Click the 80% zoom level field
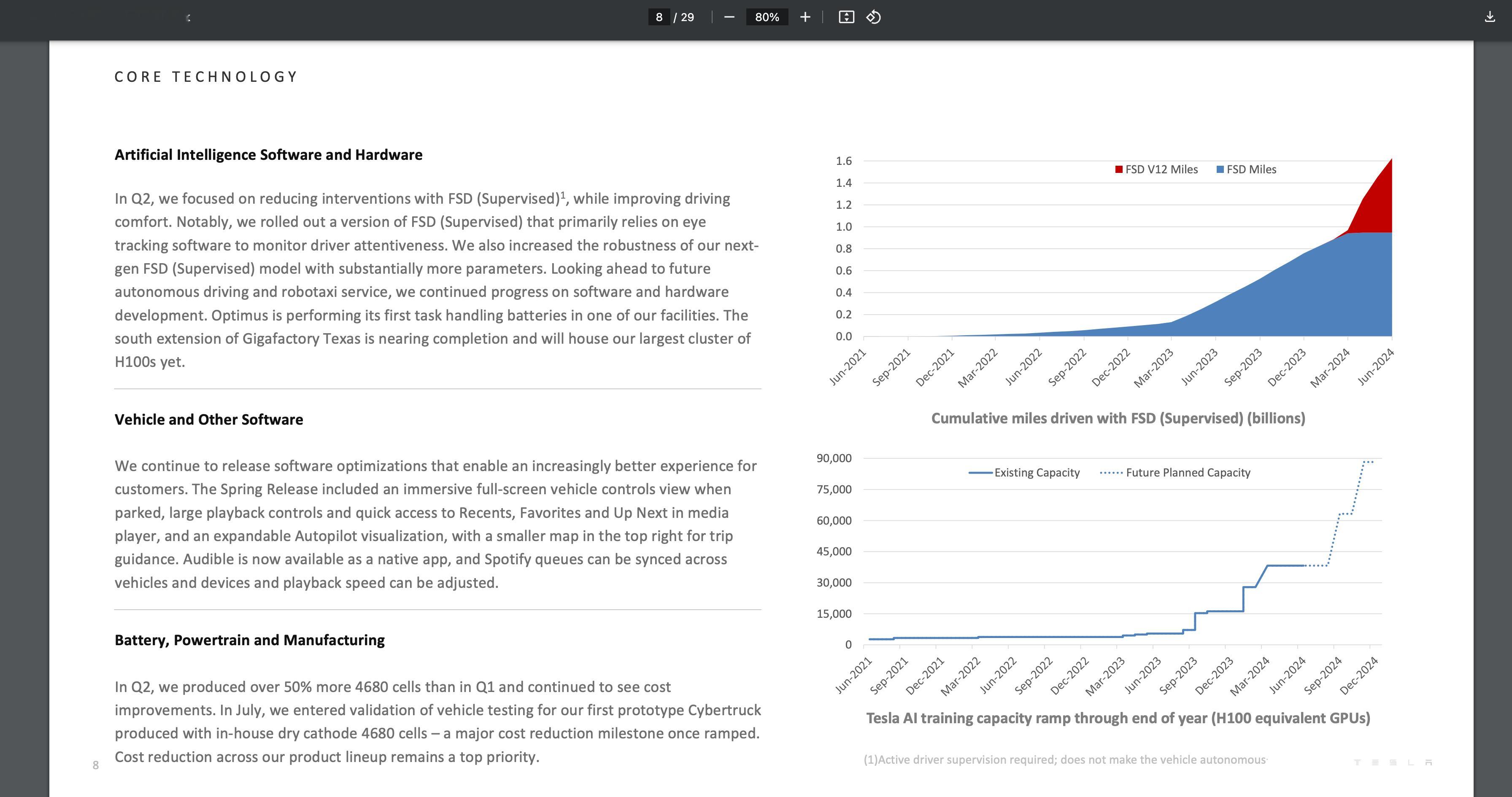1512x797 pixels. 767,17
